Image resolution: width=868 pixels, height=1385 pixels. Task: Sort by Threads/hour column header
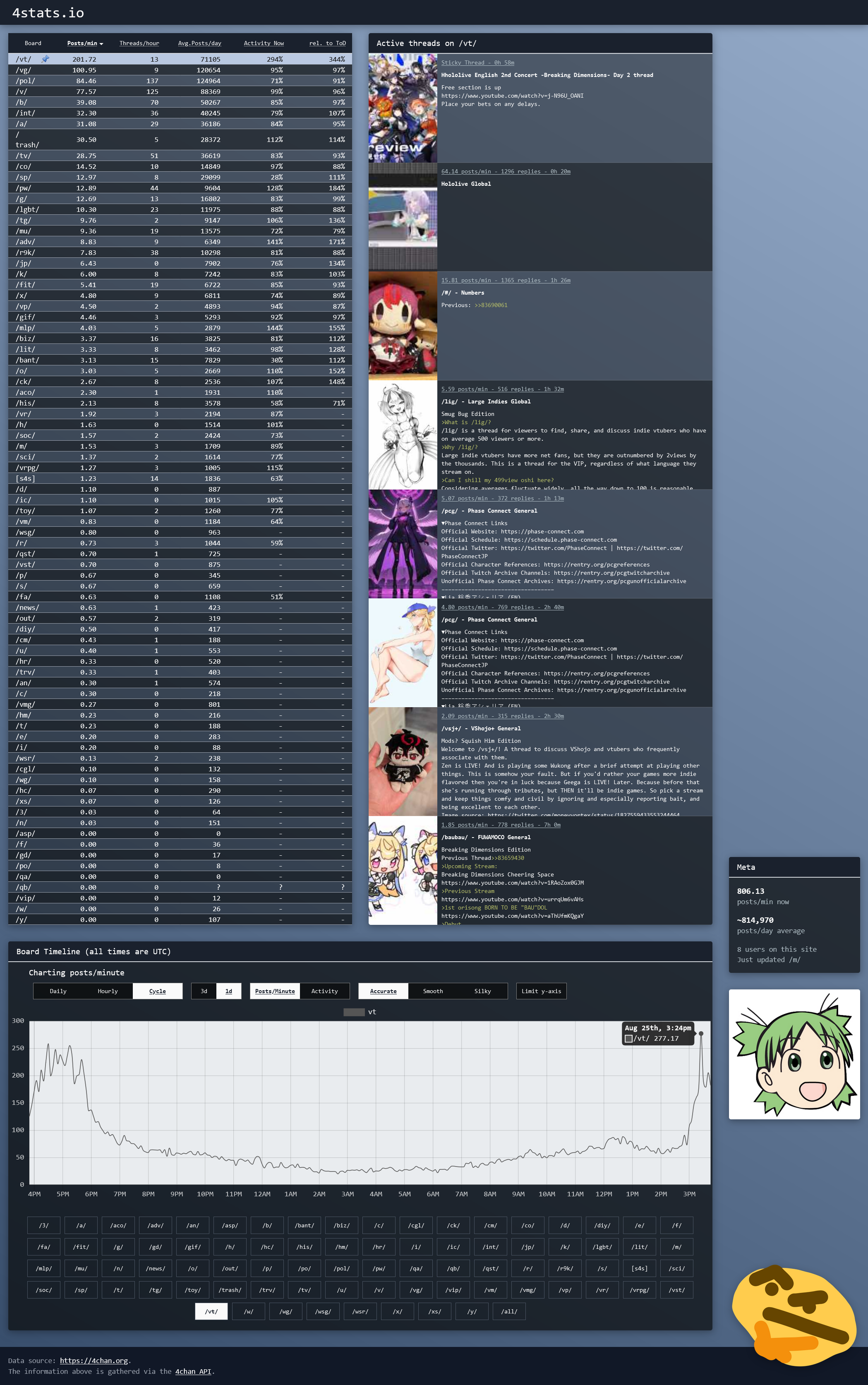click(139, 43)
